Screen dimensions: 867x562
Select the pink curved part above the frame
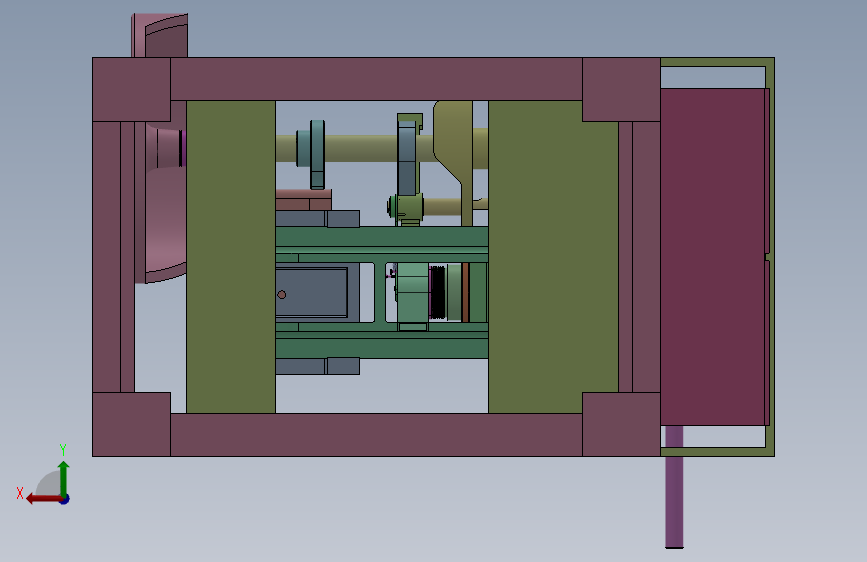(160, 35)
